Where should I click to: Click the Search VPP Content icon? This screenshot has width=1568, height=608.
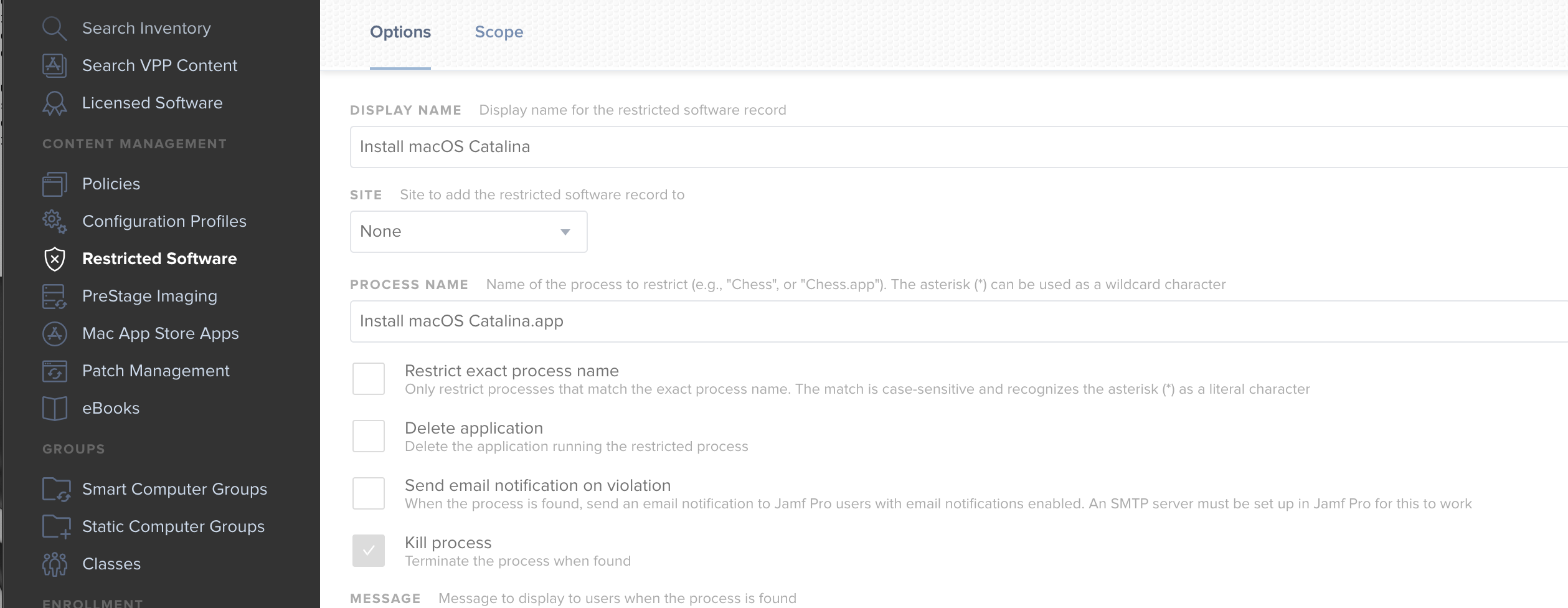55,65
